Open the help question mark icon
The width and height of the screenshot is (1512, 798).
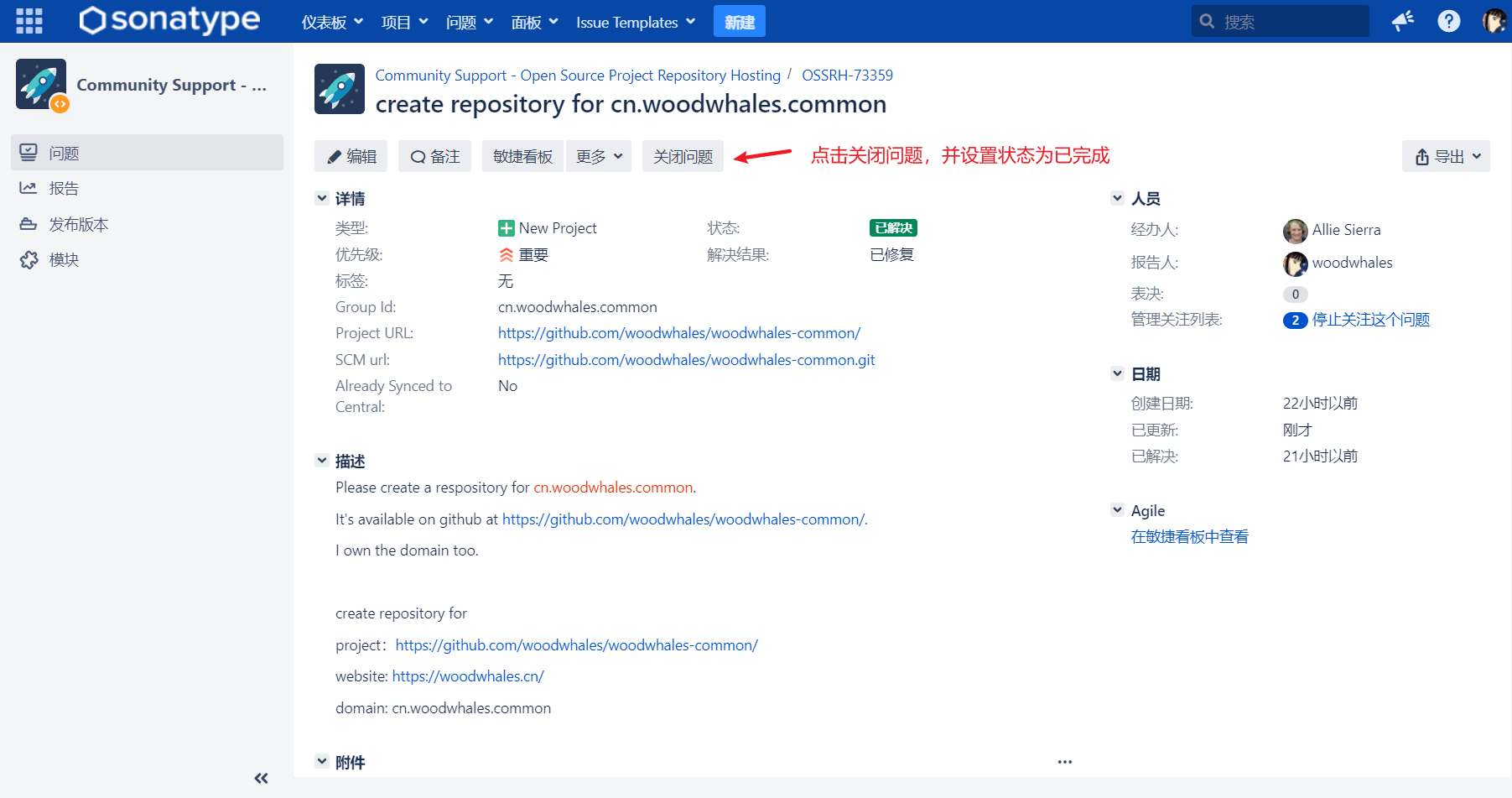(1449, 21)
